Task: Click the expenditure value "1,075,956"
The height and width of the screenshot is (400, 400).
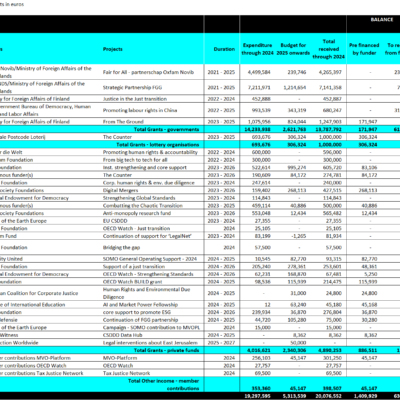Action: click(x=259, y=122)
